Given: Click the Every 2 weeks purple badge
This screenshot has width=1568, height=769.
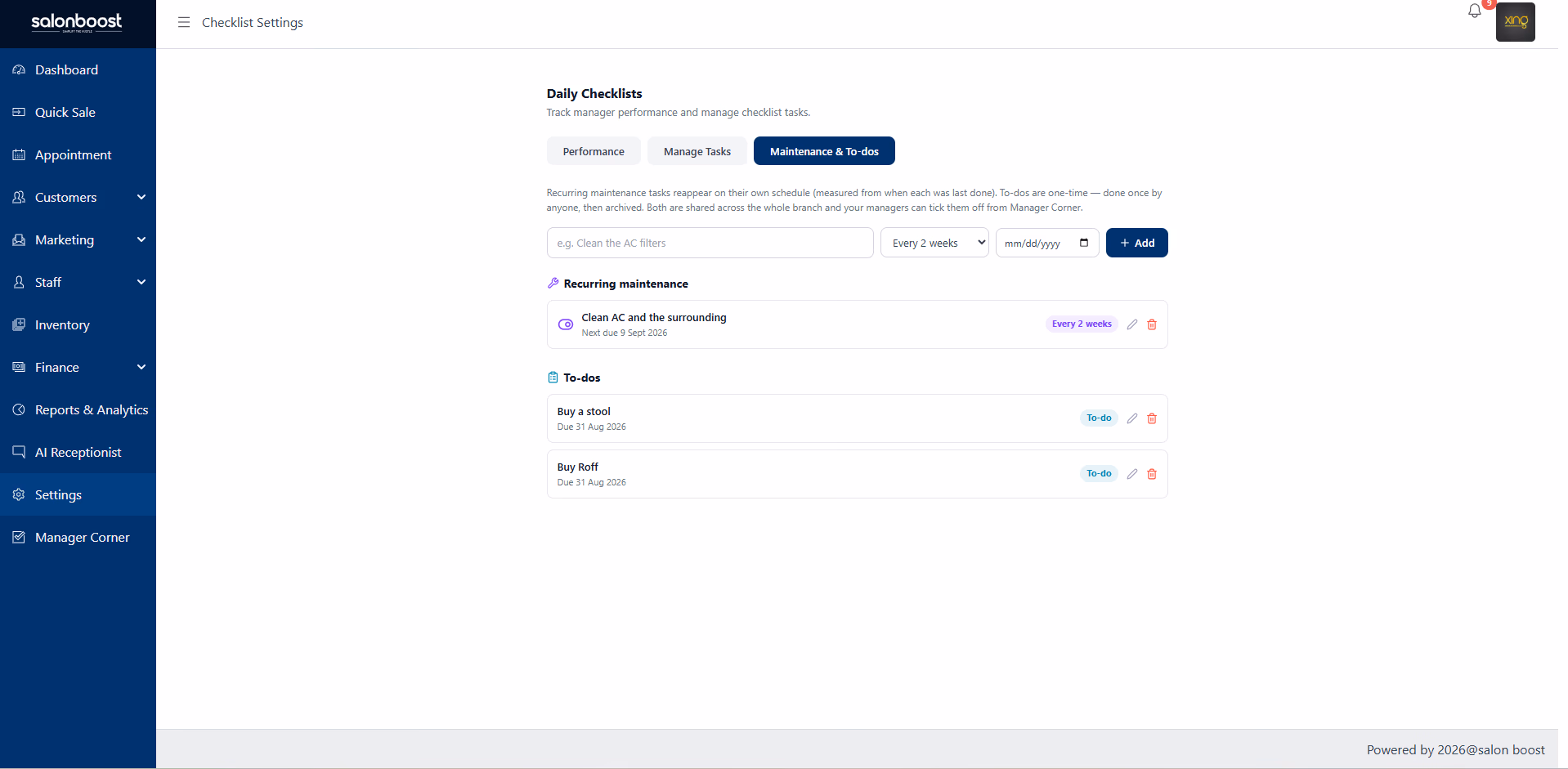Looking at the screenshot, I should click(1082, 324).
